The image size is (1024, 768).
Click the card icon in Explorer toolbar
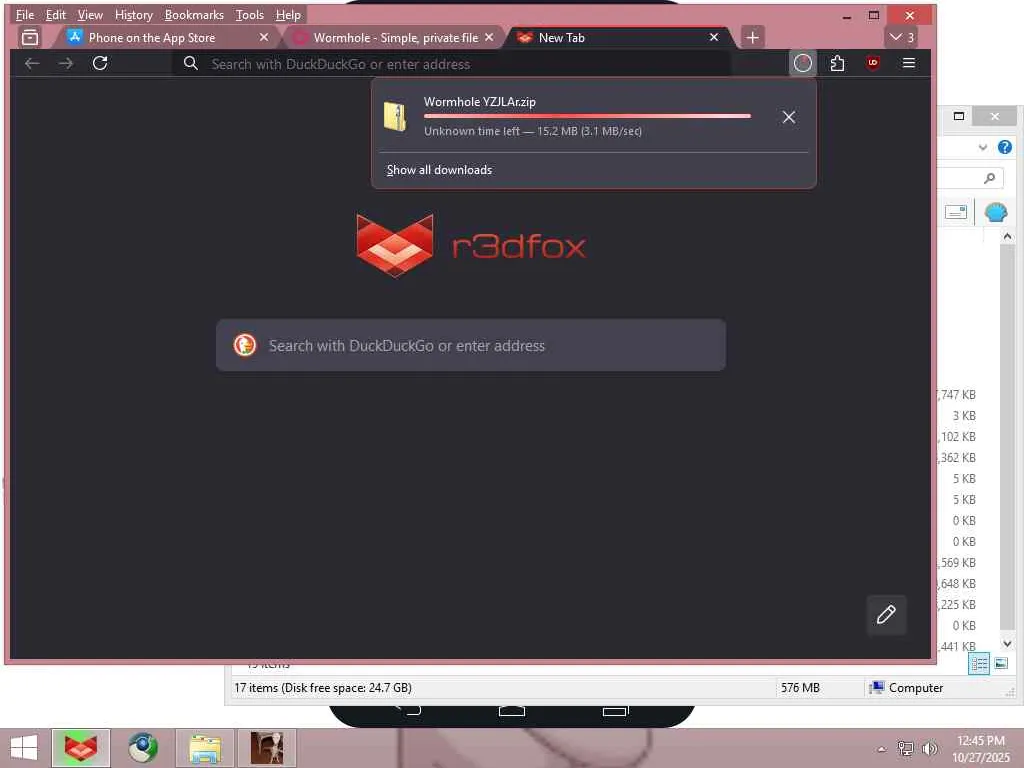[x=955, y=212]
